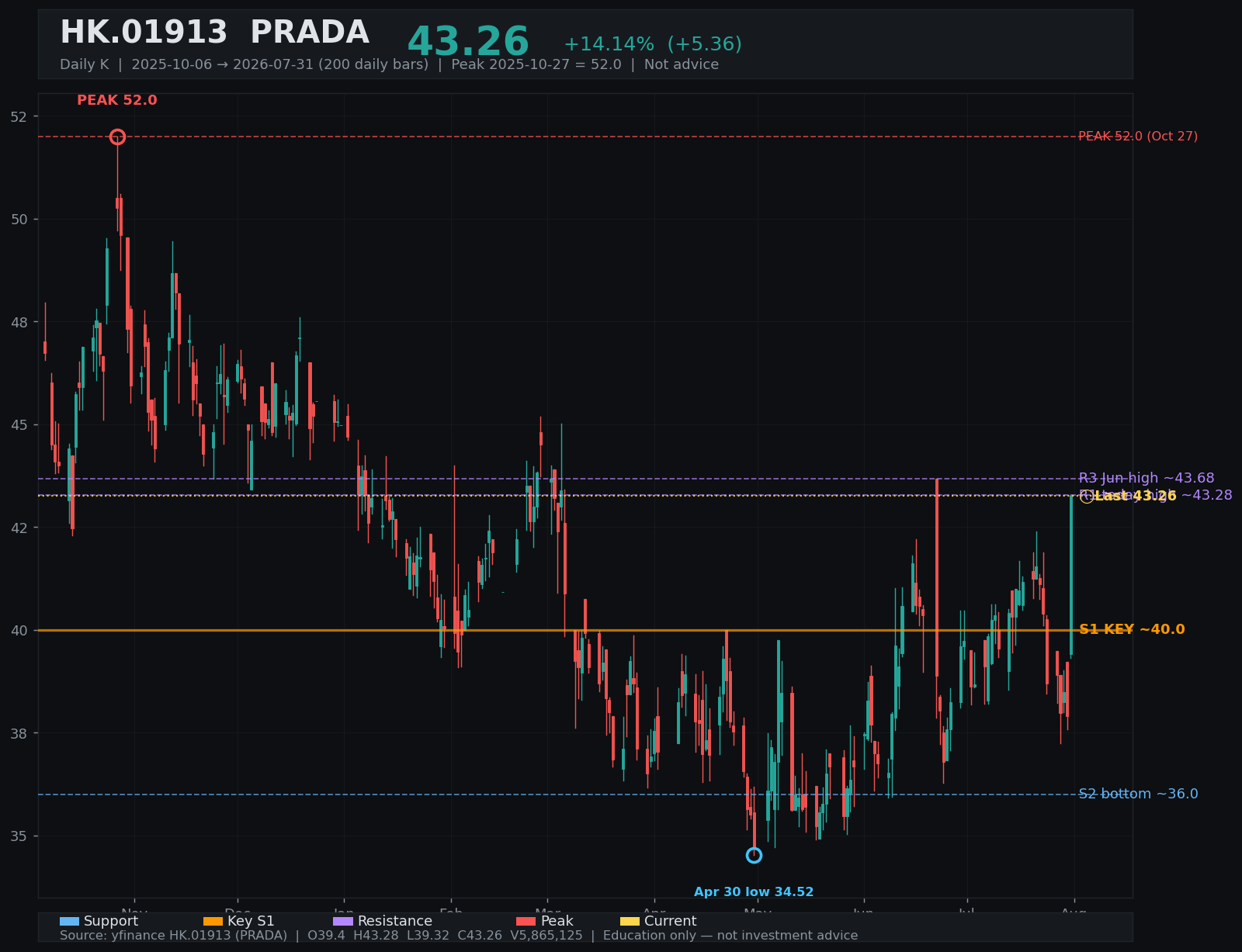Select the 45 tick on the price axis
1242x952 pixels.
pyautogui.click(x=19, y=425)
